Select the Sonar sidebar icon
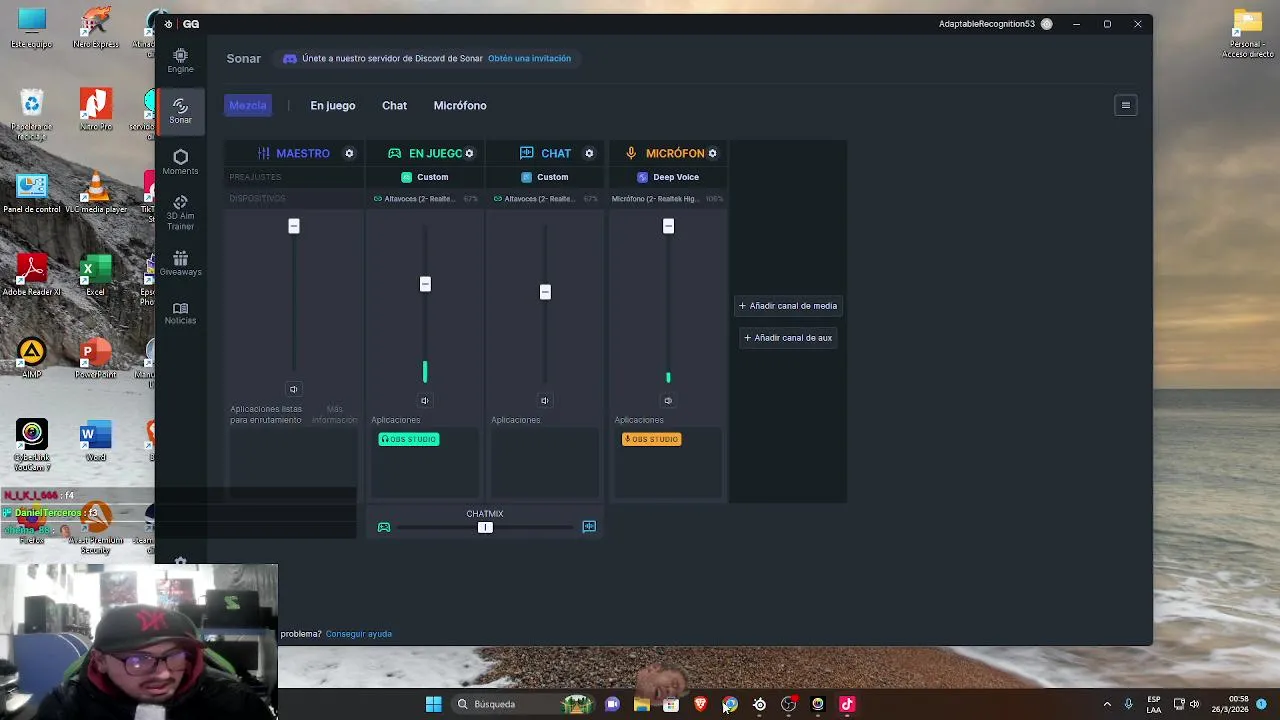Image resolution: width=1280 pixels, height=720 pixels. pyautogui.click(x=180, y=111)
